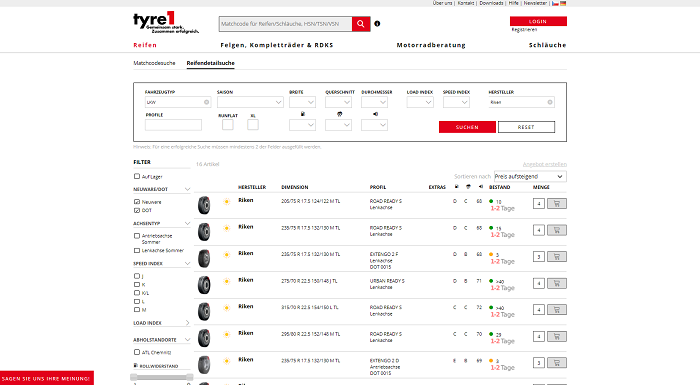This screenshot has width=700, height=385.
Task: Open Angebot erstellen link
Action: click(x=545, y=164)
